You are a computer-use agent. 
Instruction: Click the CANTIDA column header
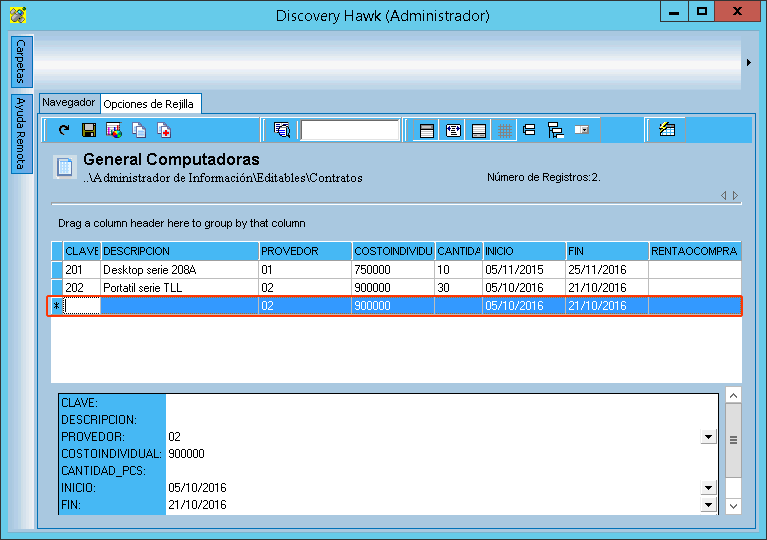tap(459, 251)
